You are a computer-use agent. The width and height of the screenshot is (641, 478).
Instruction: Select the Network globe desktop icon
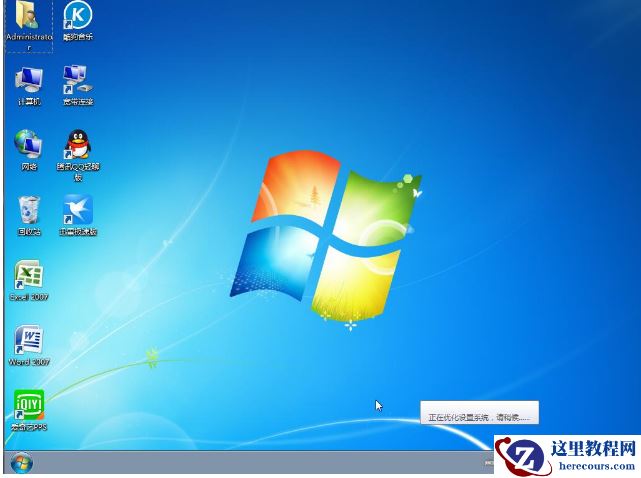[x=29, y=150]
